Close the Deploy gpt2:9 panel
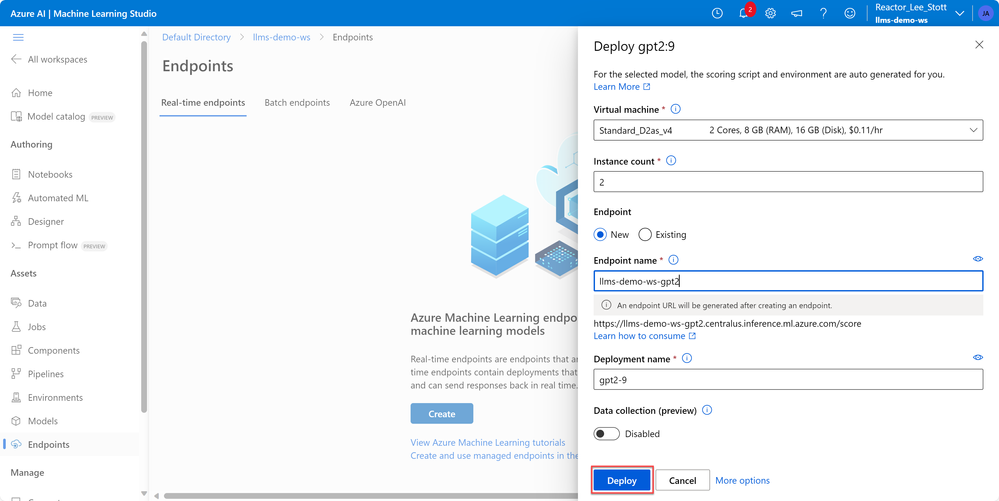 click(x=979, y=45)
